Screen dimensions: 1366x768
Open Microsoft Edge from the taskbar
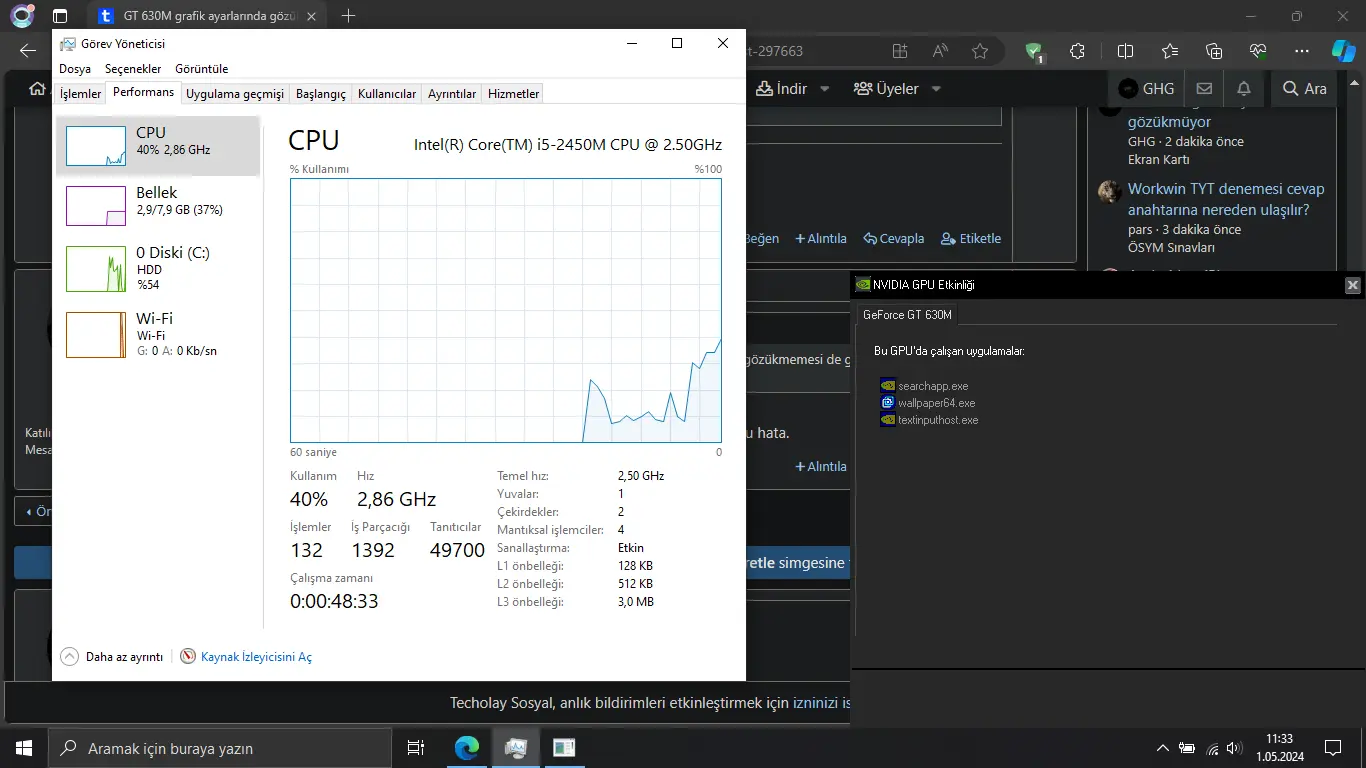tap(467, 748)
